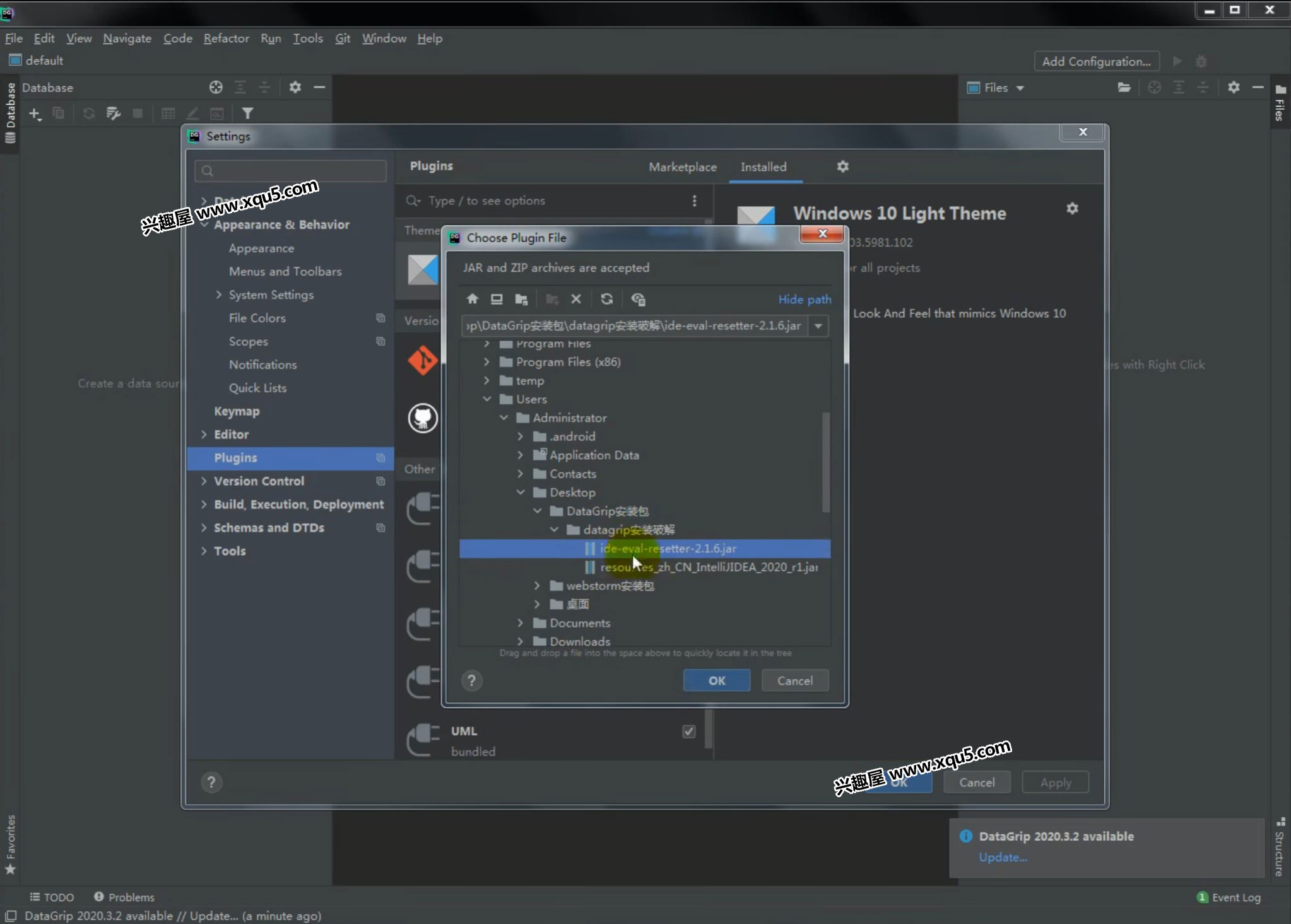Switch to the Installed plugins tab

tap(763, 167)
